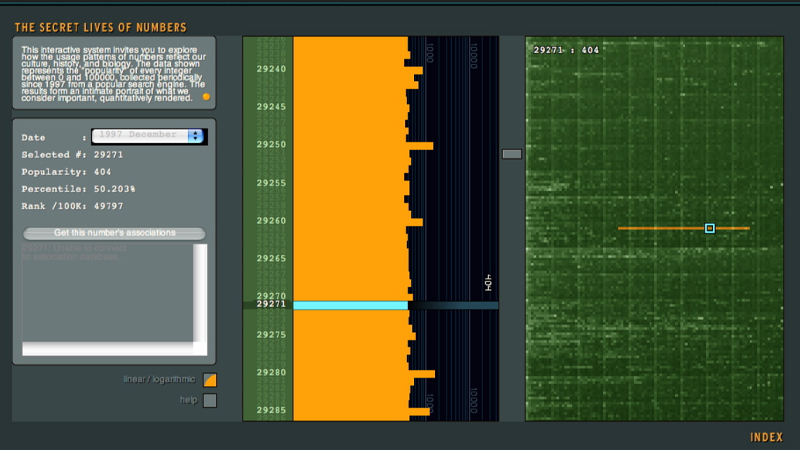Toggle the linear / logarithmic scale box

(210, 380)
